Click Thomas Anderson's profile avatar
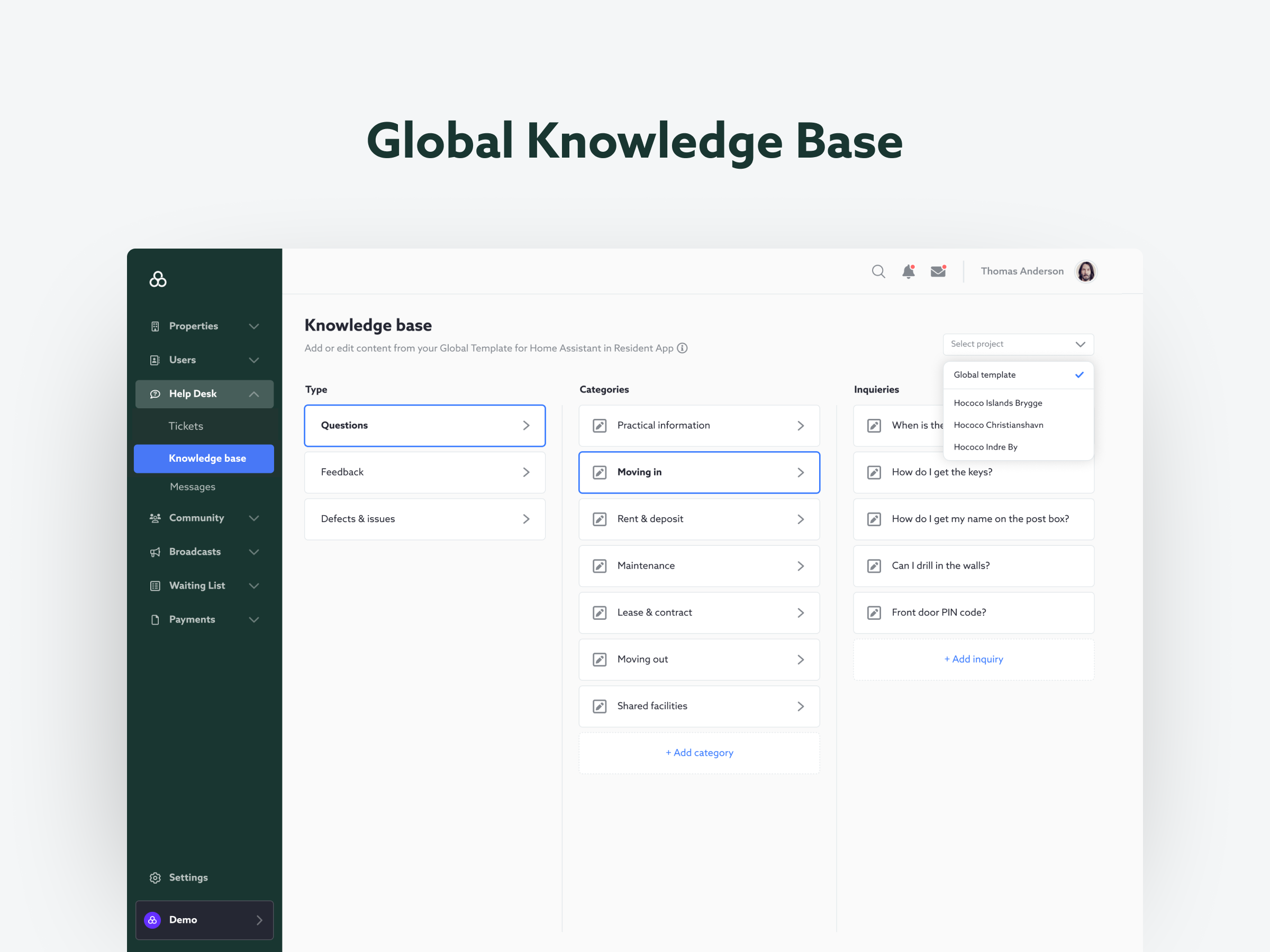Image resolution: width=1270 pixels, height=952 pixels. [x=1085, y=271]
